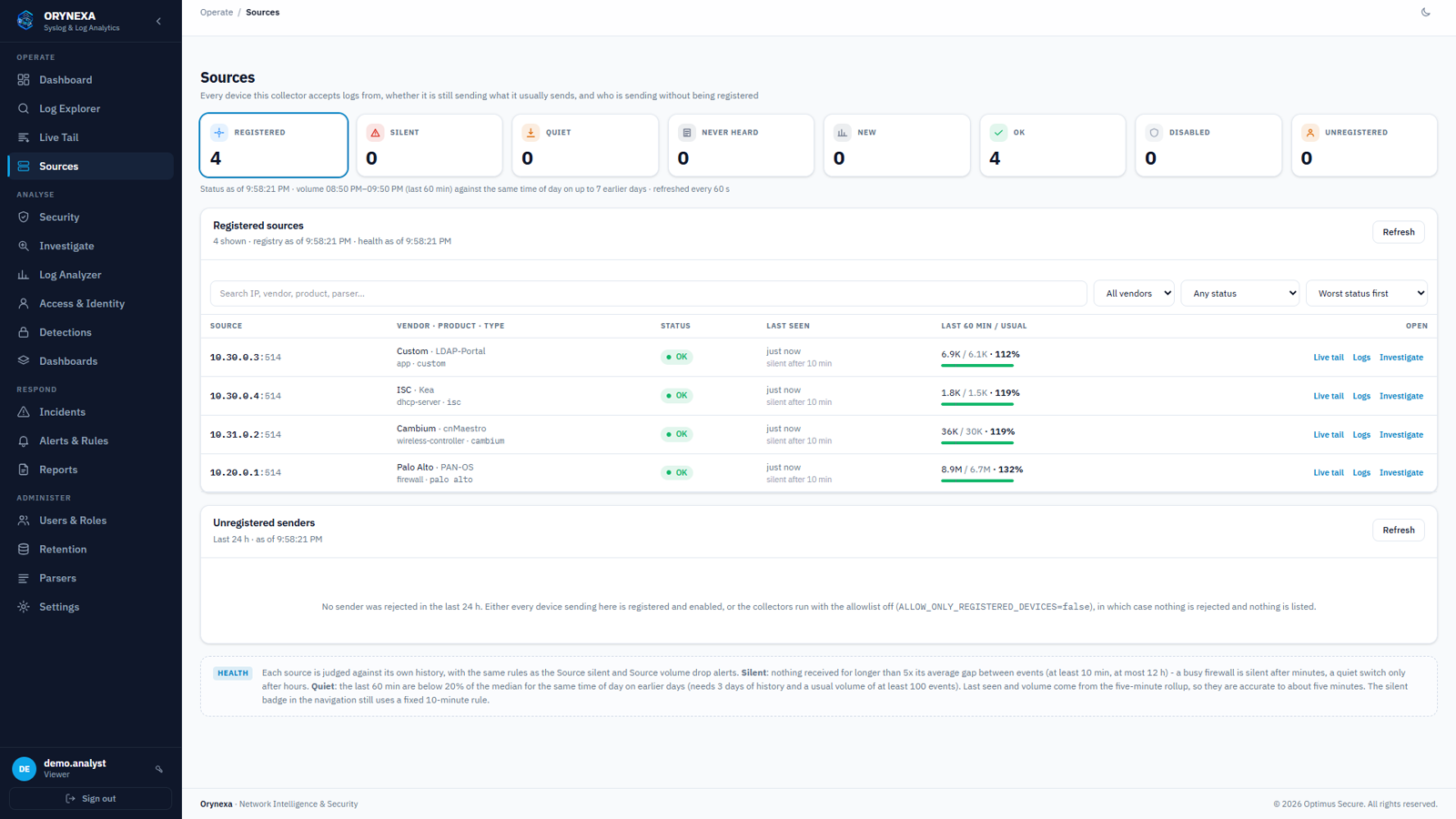
Task: Open the Any status filter dropdown
Action: 1240,293
